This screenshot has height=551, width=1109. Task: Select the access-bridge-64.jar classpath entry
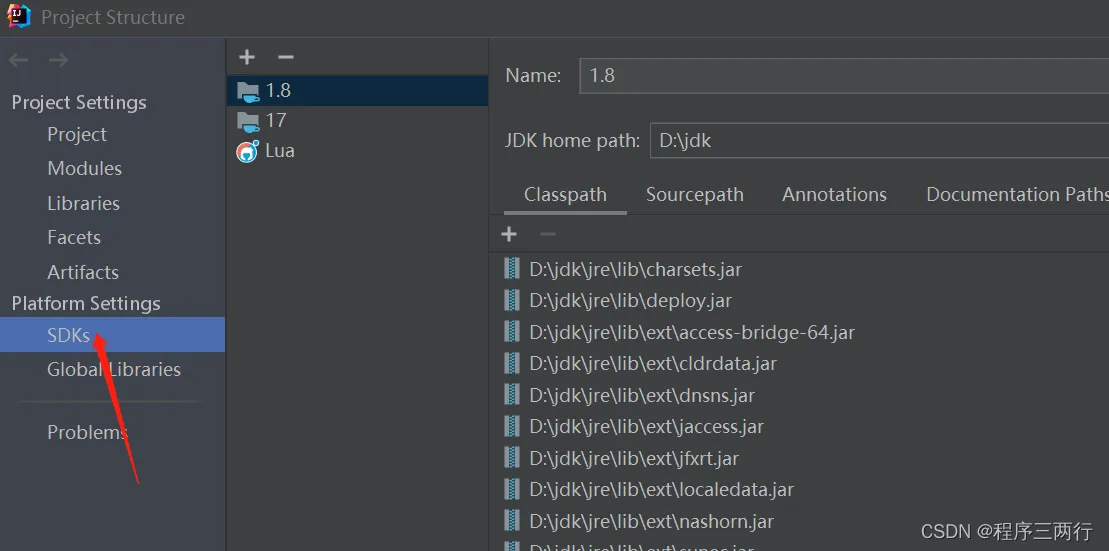click(692, 332)
